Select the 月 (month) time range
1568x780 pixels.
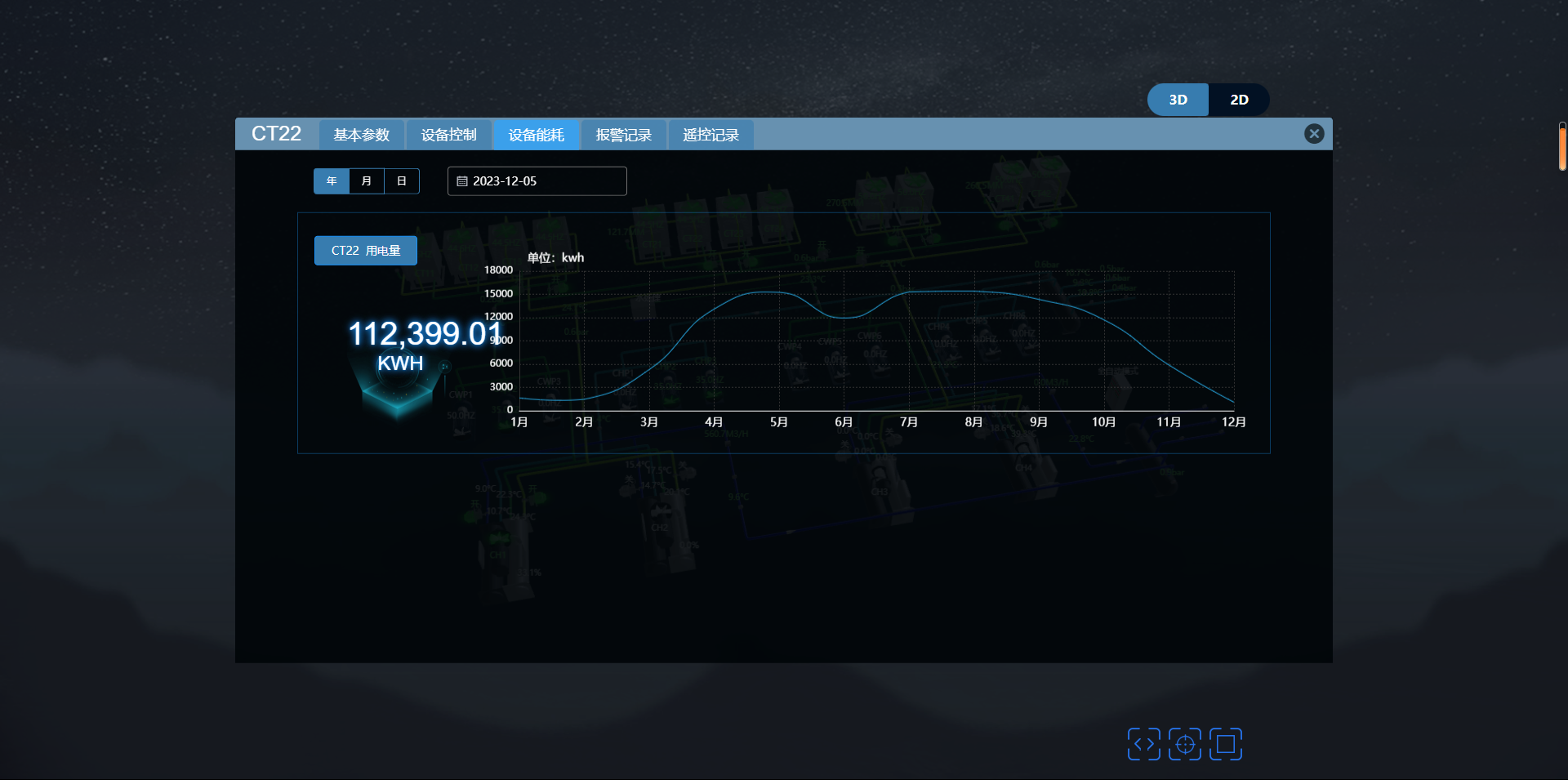point(367,181)
